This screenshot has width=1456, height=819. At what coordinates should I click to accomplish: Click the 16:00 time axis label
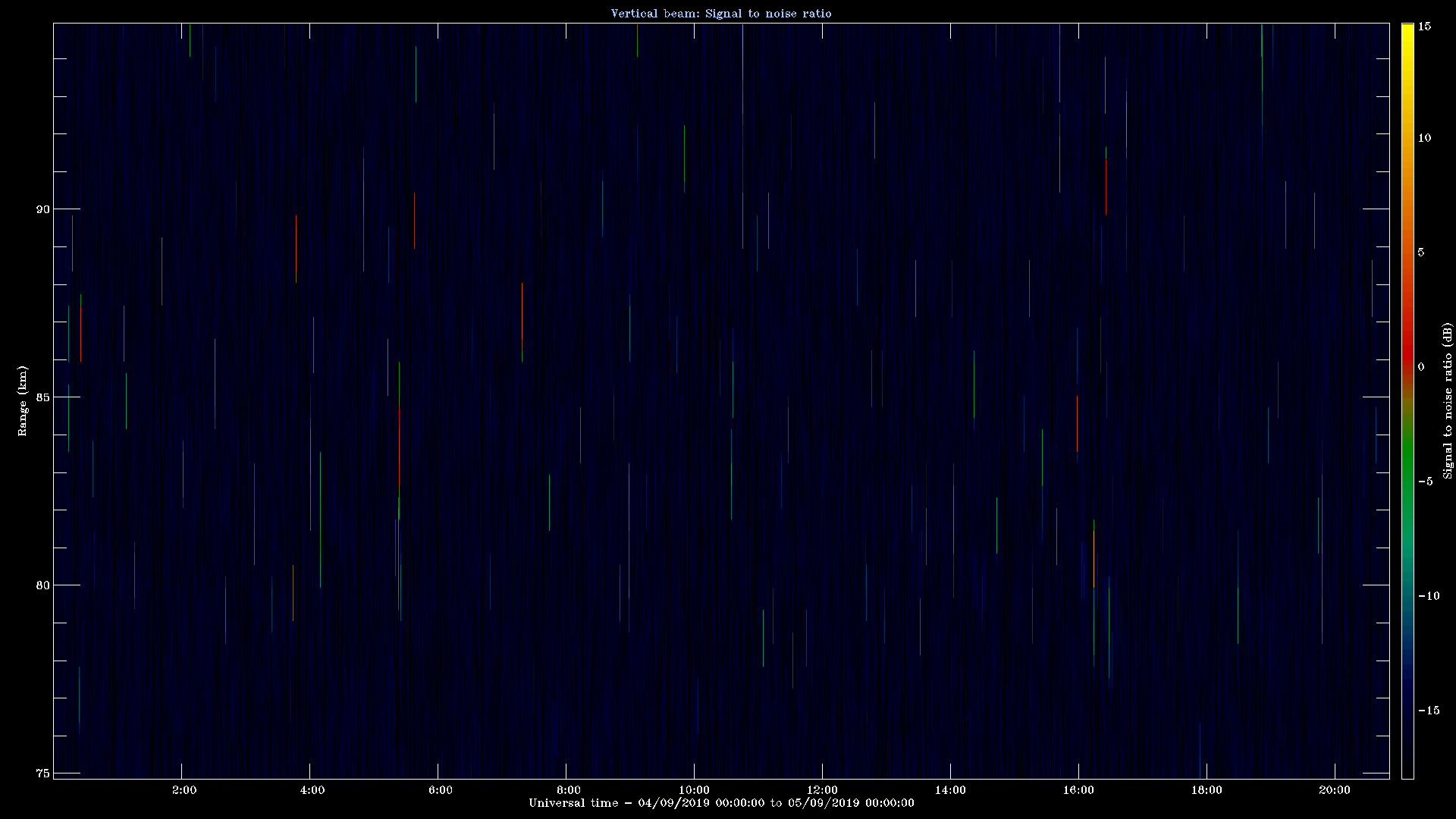tap(1078, 790)
